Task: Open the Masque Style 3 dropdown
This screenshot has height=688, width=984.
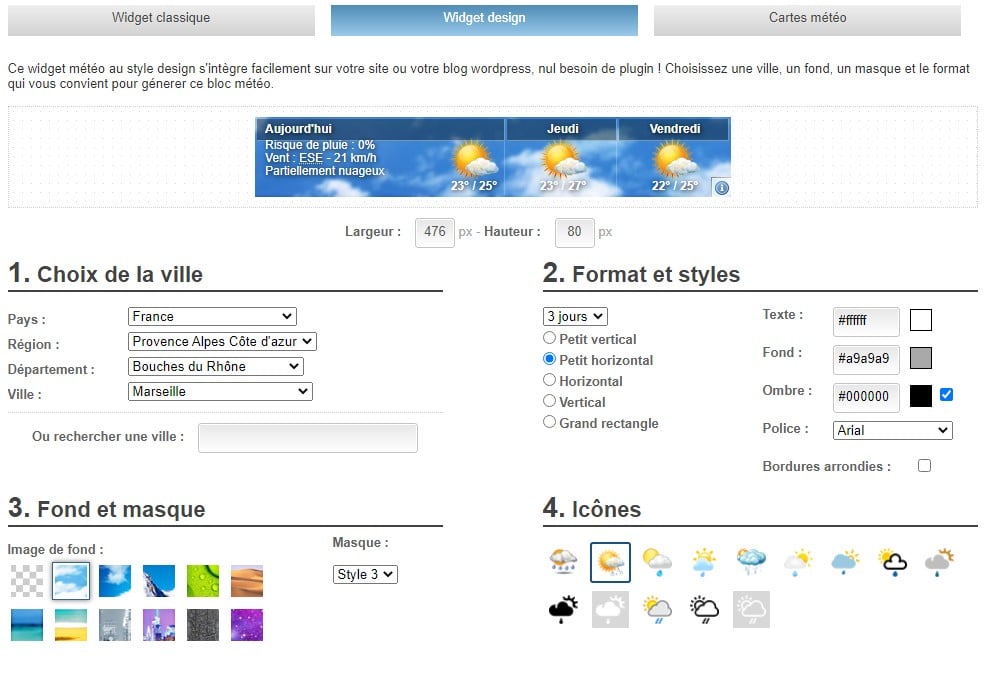Action: (x=365, y=574)
